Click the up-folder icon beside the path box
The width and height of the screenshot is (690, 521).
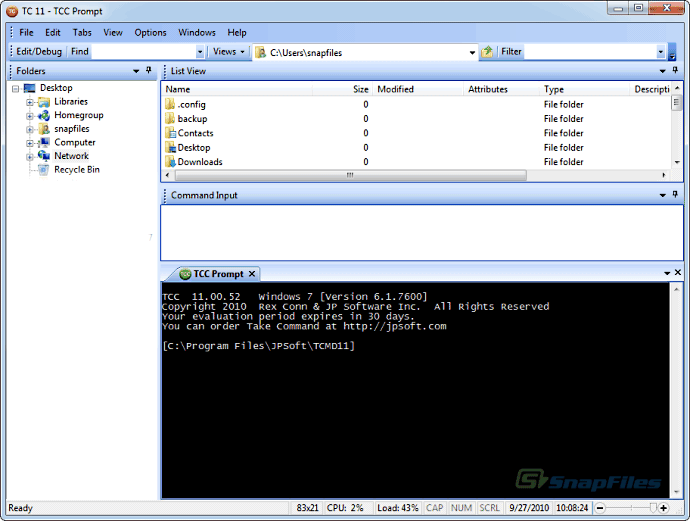click(x=487, y=52)
